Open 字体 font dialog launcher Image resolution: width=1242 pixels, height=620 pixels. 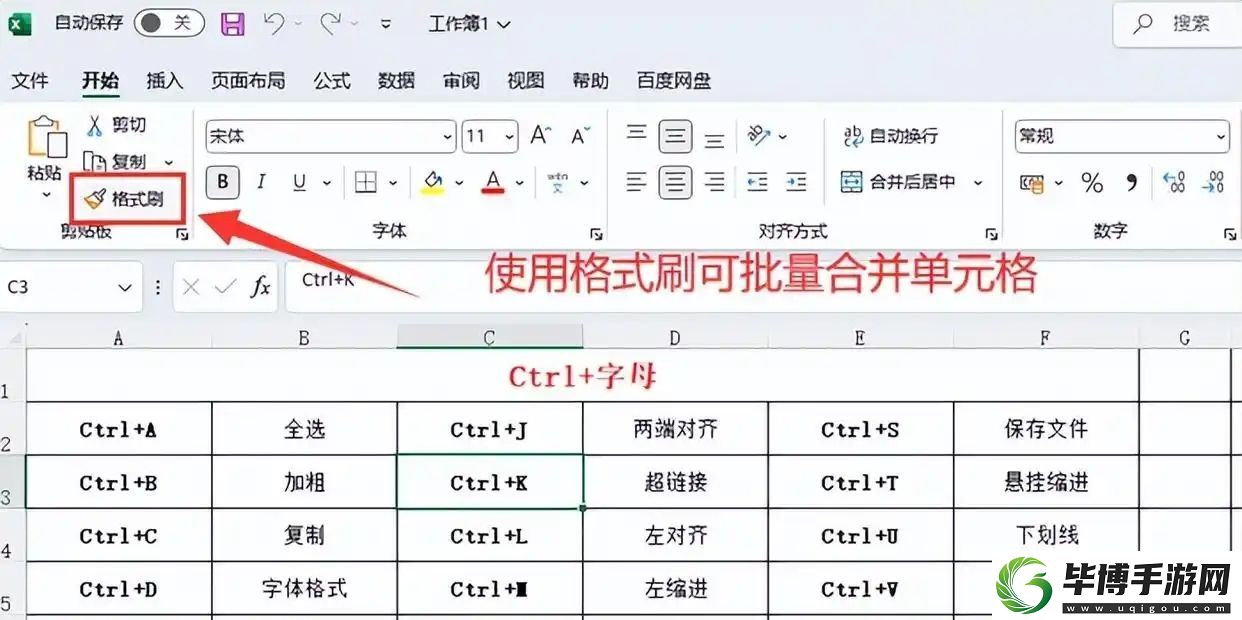[x=596, y=234]
